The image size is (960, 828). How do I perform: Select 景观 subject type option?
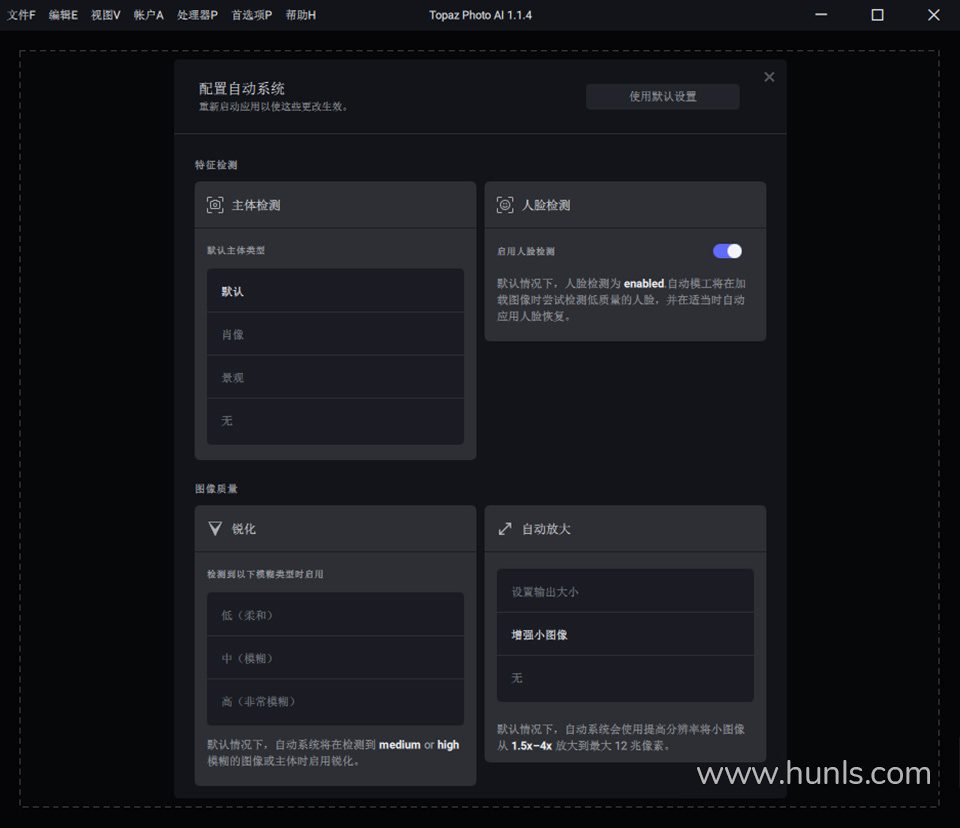pos(335,377)
